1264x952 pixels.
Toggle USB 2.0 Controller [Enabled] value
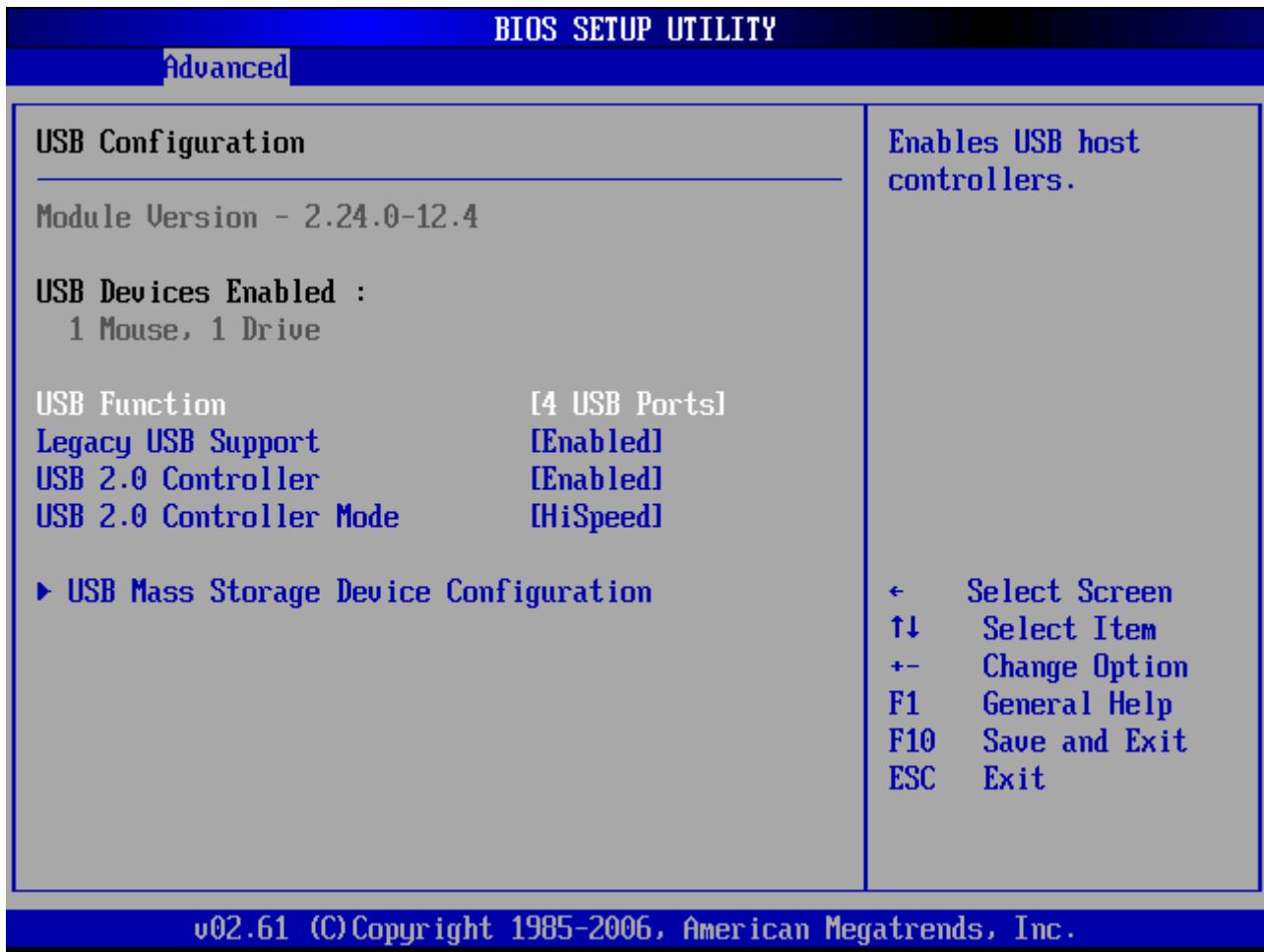(x=595, y=479)
